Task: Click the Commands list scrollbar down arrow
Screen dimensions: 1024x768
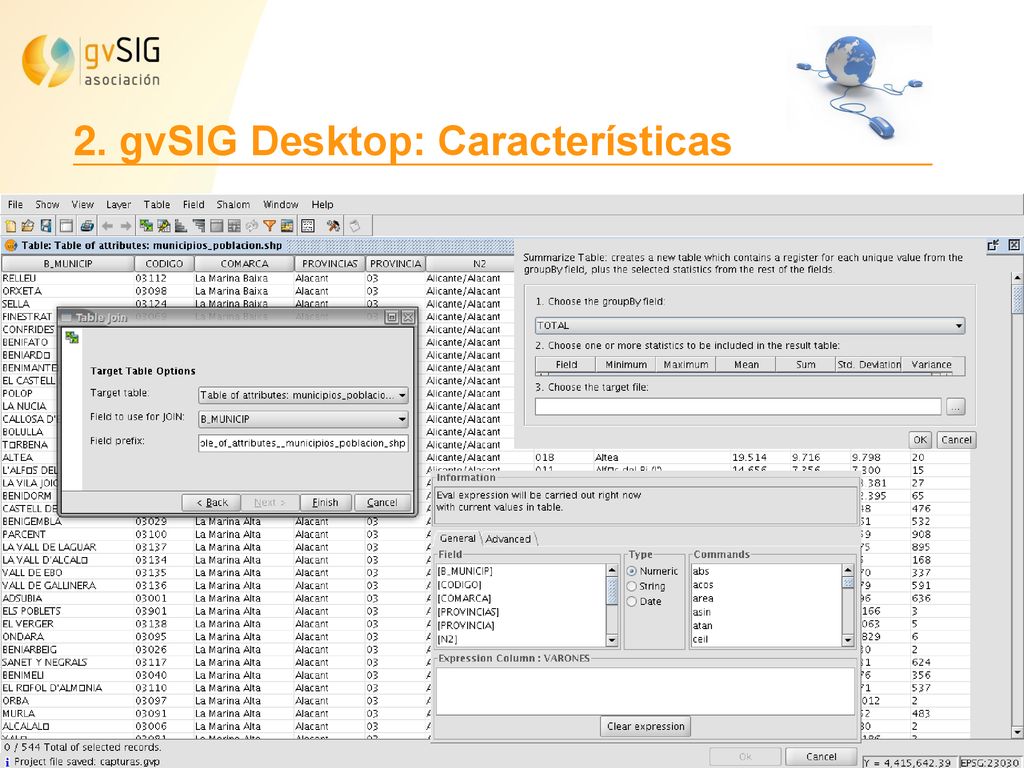Action: click(x=848, y=641)
